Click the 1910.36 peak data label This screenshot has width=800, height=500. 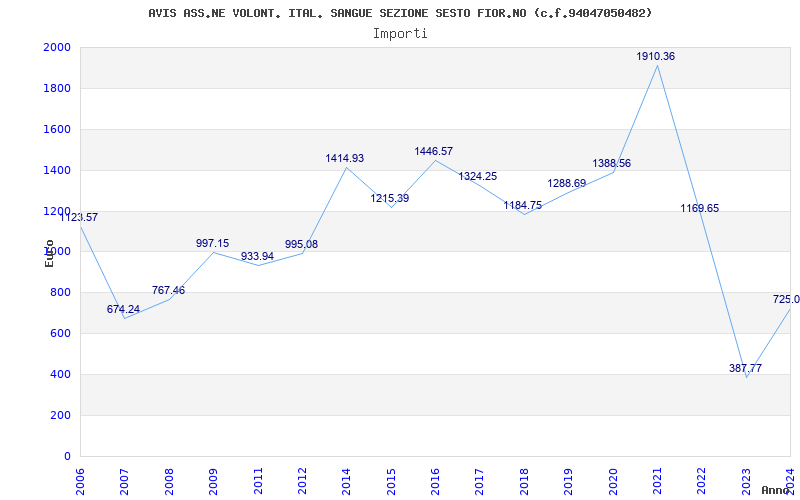tap(655, 57)
